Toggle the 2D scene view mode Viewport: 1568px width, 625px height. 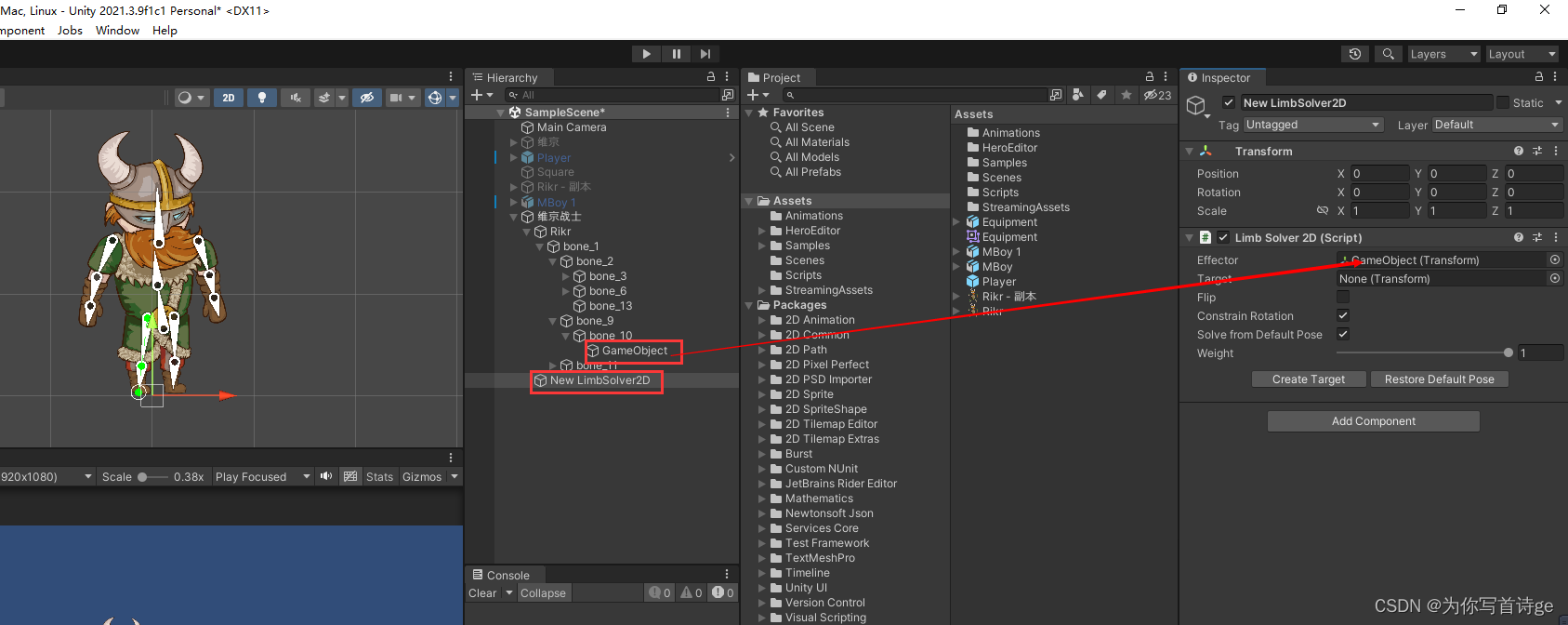[x=229, y=98]
